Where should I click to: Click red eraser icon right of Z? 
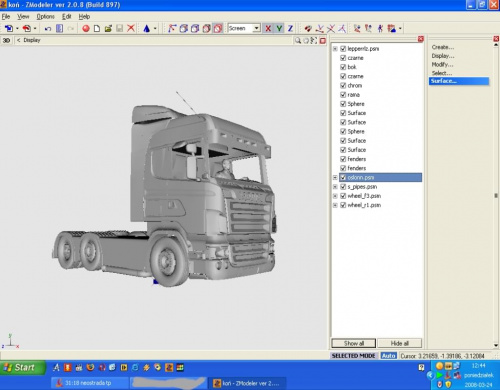tap(308, 29)
